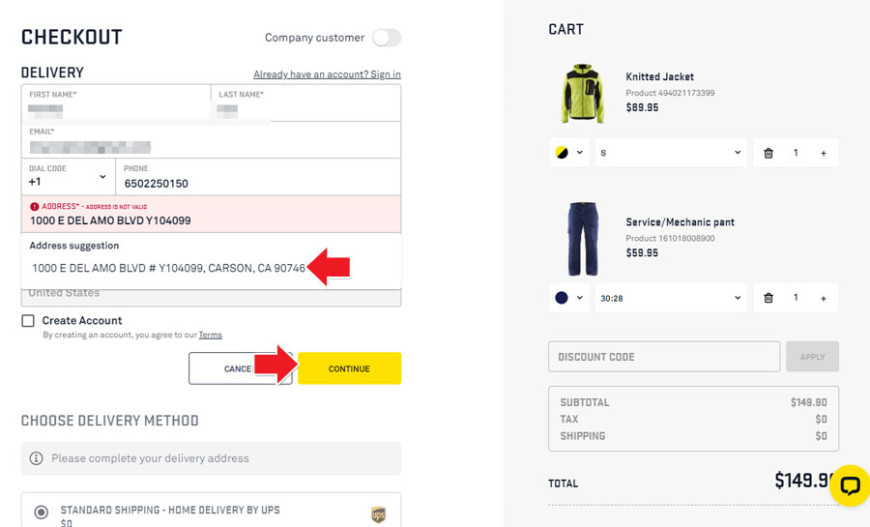The image size is (870, 527).
Task: Open 'Already have an account? Sign in'
Action: [x=327, y=74]
